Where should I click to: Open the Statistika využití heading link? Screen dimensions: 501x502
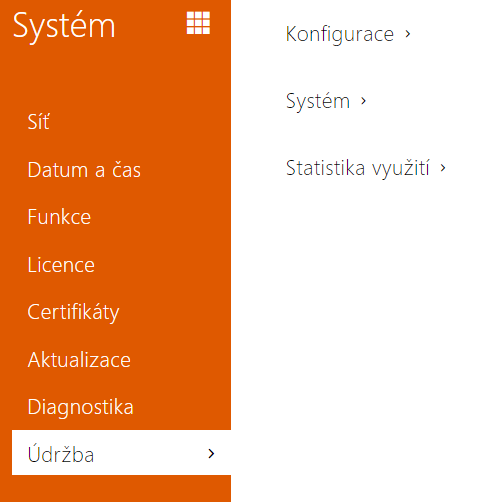pyautogui.click(x=358, y=168)
